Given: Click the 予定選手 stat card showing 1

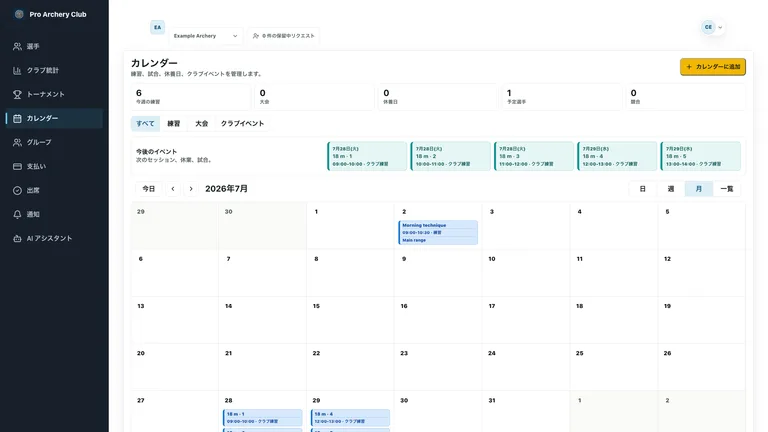Looking at the screenshot, I should click(x=561, y=97).
